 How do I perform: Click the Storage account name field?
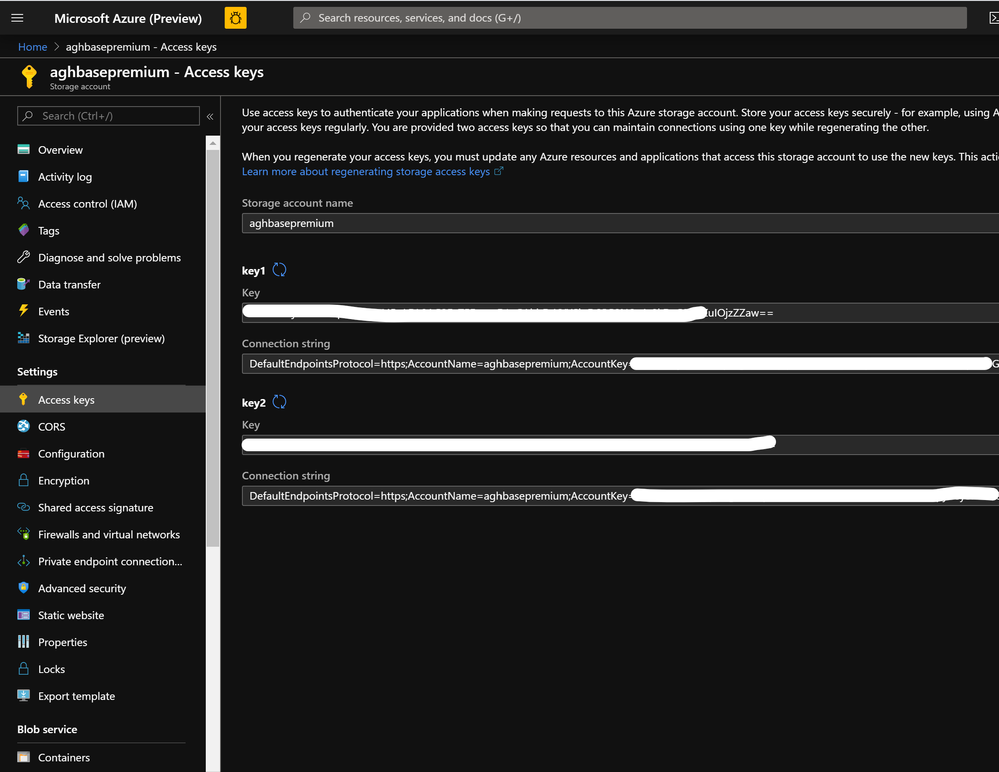[621, 223]
